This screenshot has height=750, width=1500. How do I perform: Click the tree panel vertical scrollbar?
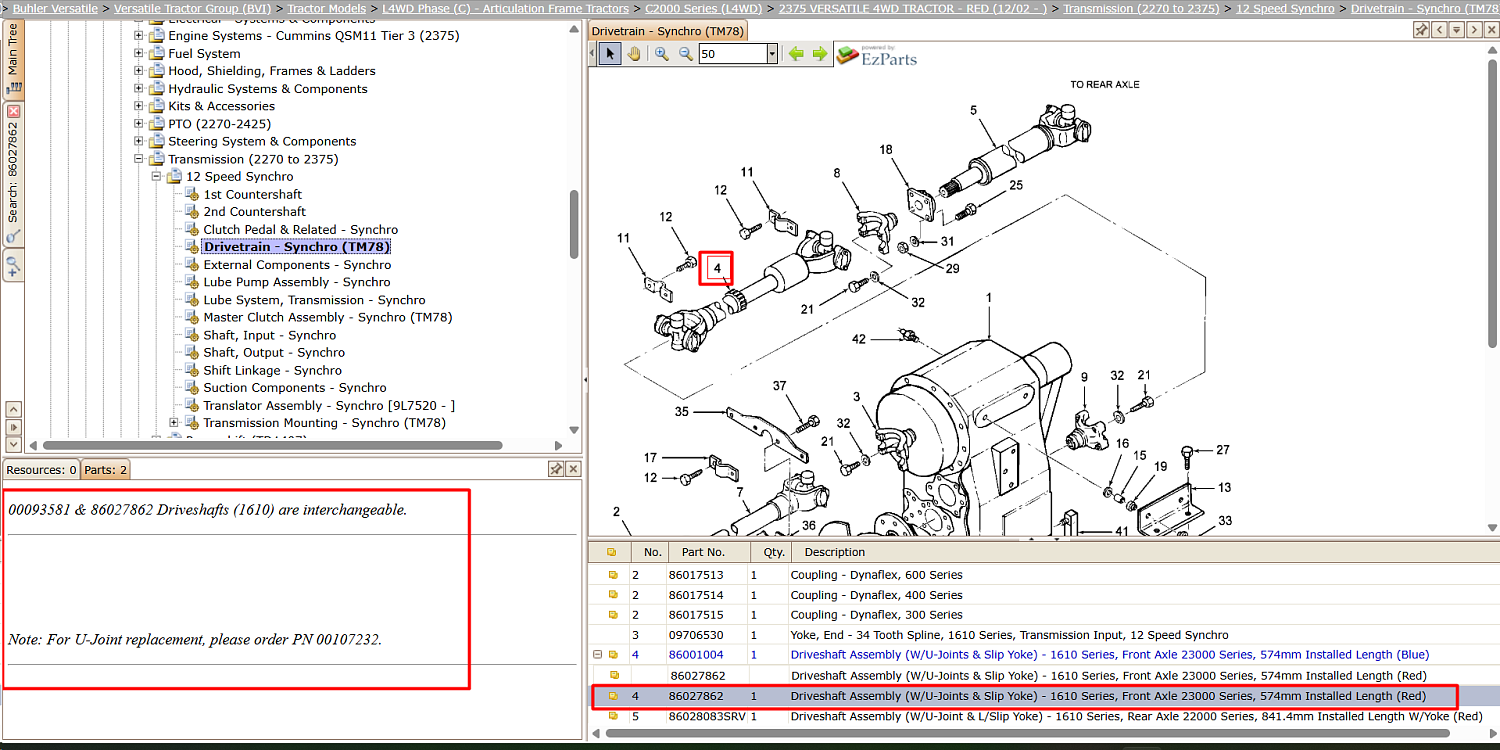tap(574, 224)
